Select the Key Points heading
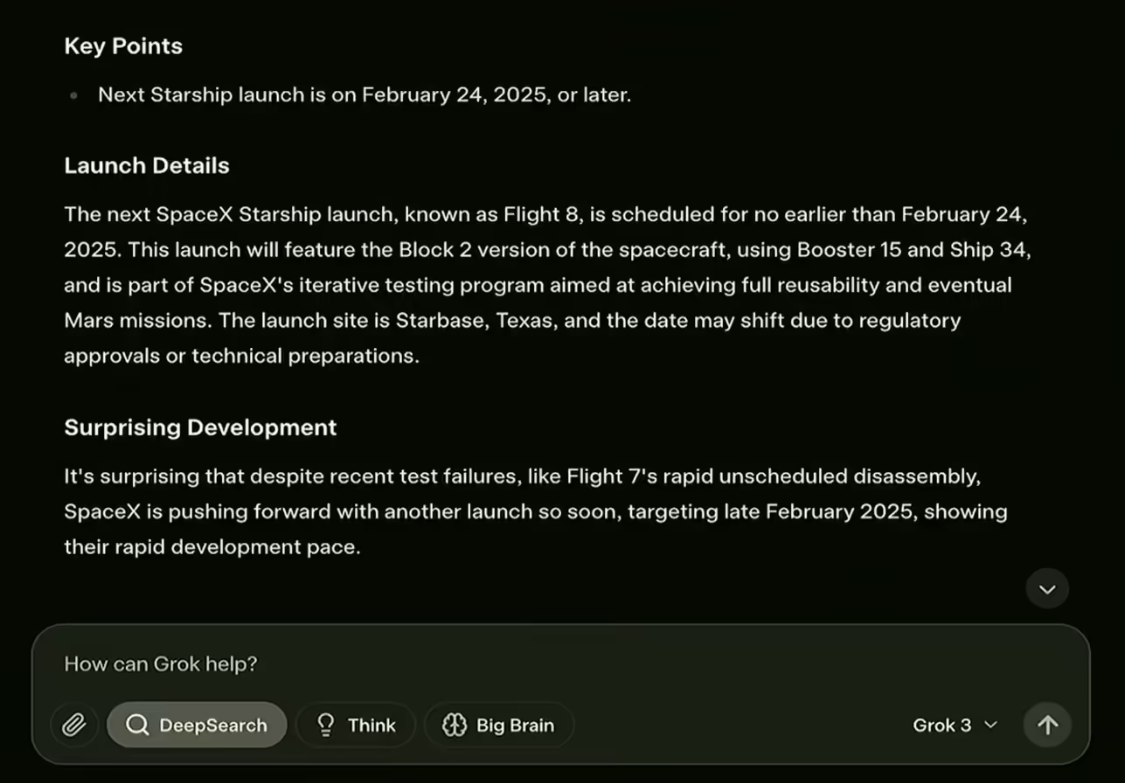1125x783 pixels. [x=123, y=46]
